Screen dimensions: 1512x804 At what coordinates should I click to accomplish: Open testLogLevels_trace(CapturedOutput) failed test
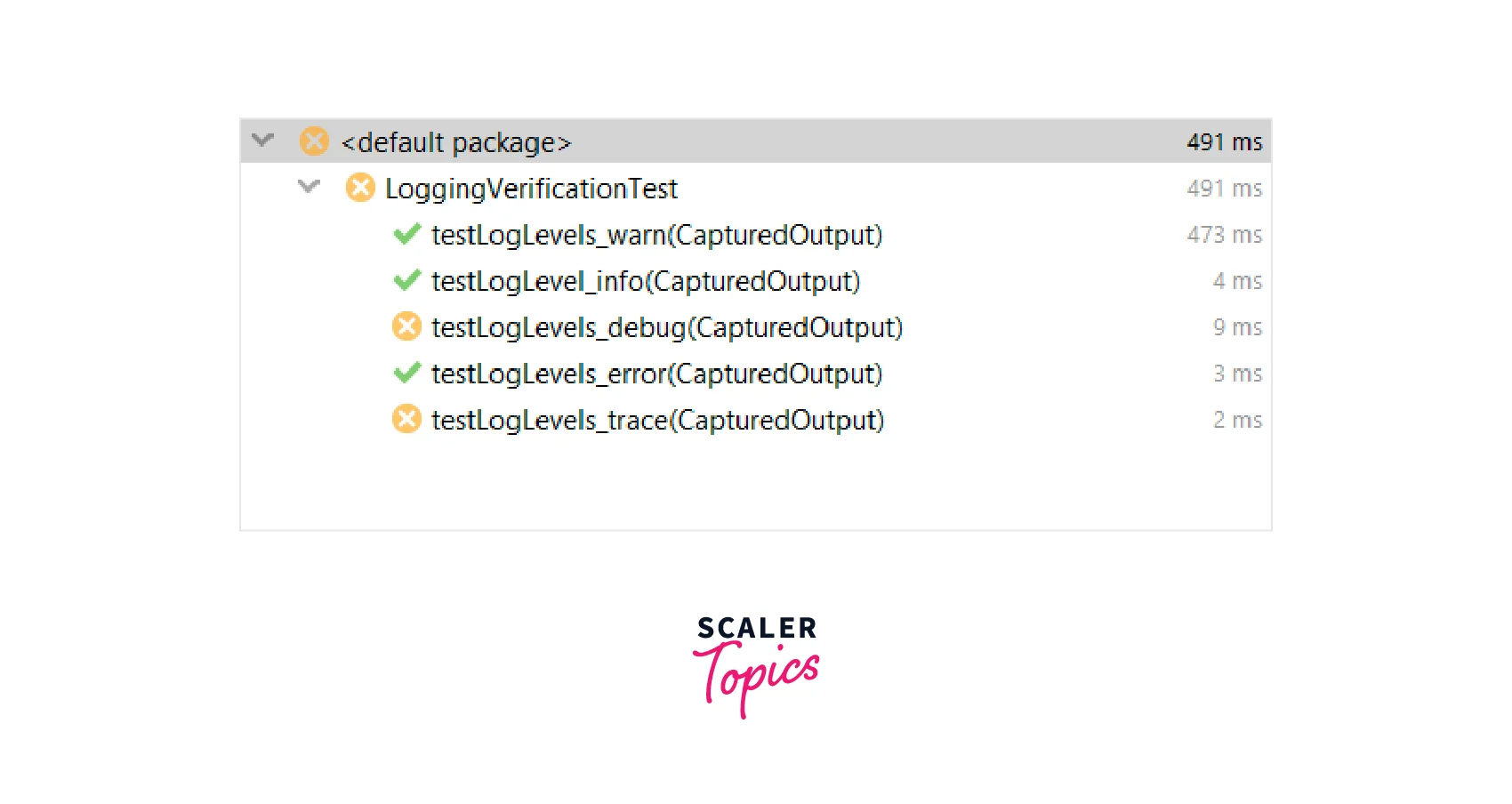[x=657, y=420]
